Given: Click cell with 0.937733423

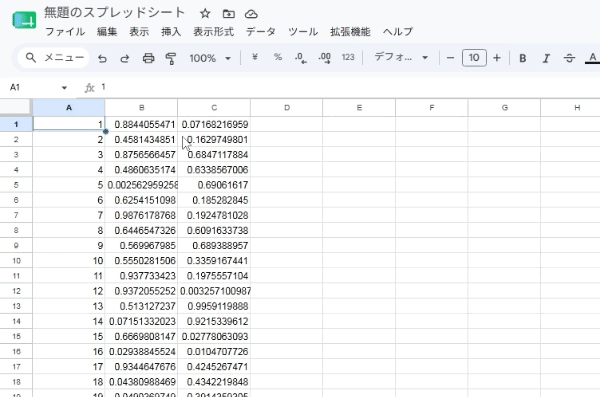Looking at the screenshot, I should click(141, 276).
